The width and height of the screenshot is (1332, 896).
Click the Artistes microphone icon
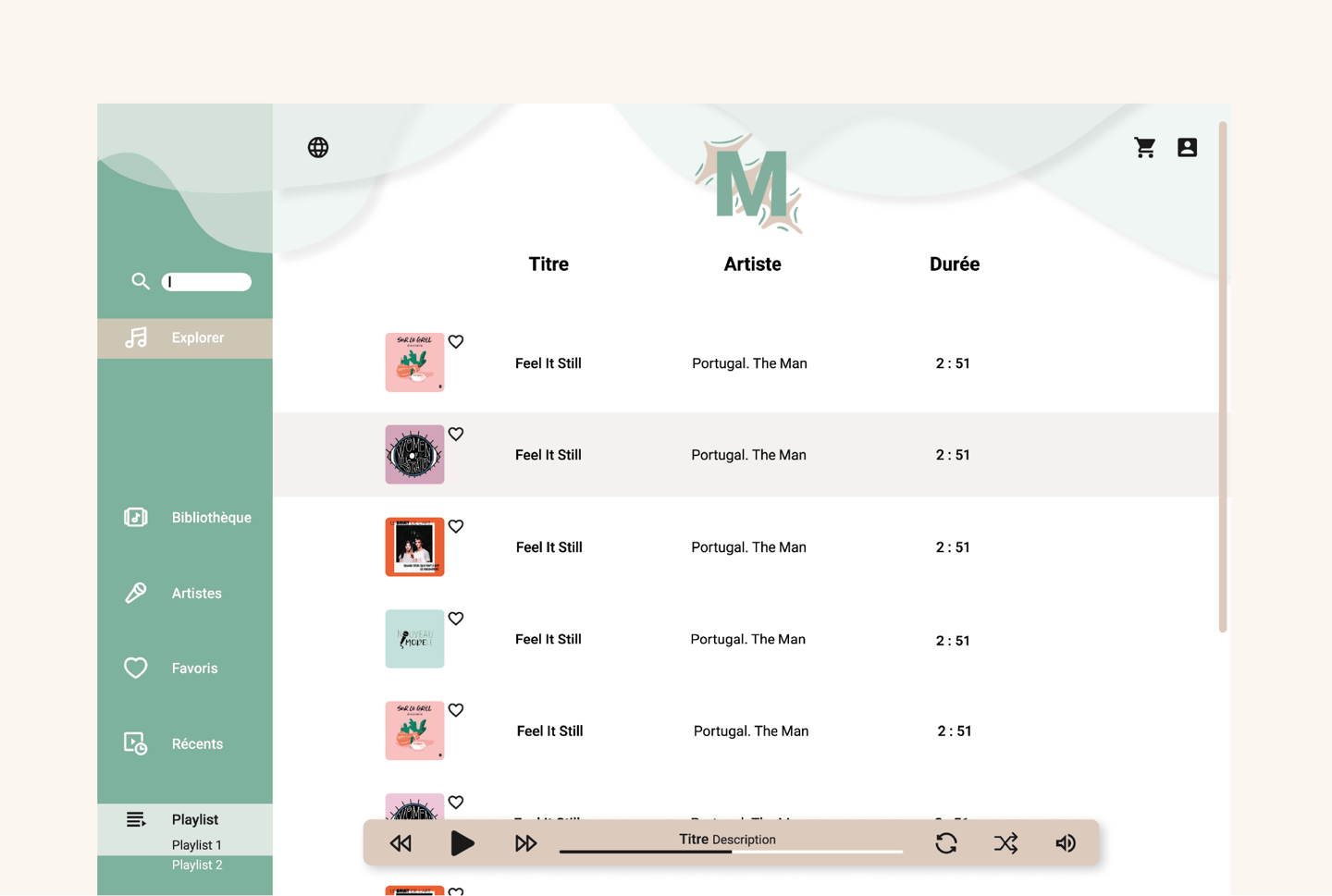pyautogui.click(x=136, y=593)
